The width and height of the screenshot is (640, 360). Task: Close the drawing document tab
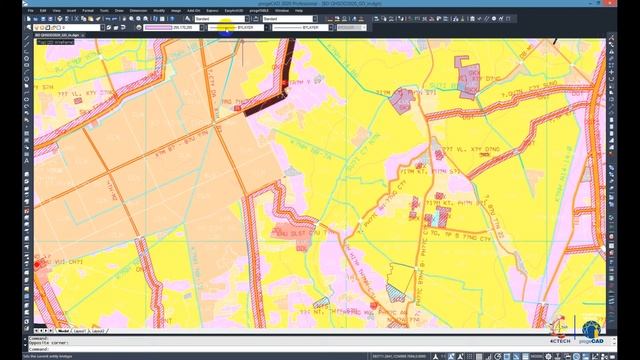(83, 35)
